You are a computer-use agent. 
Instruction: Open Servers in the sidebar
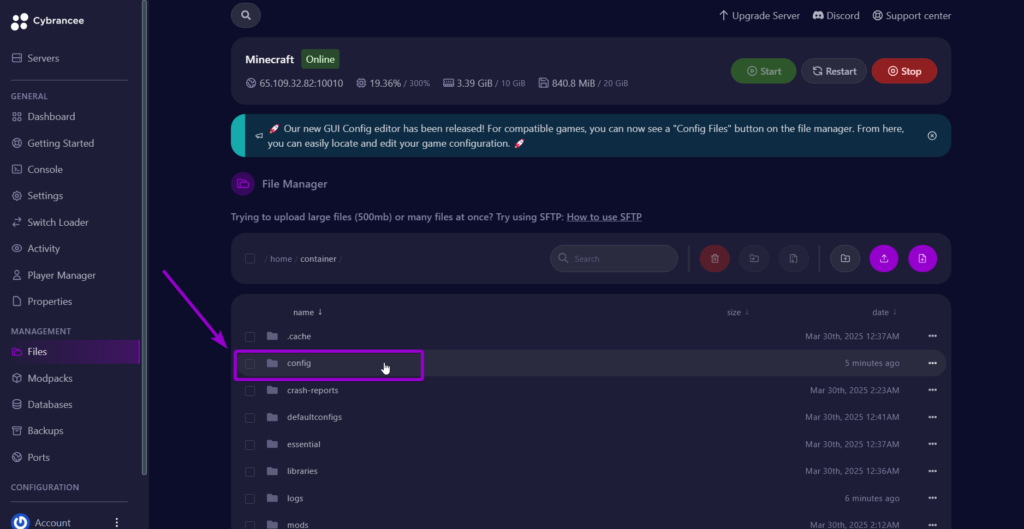(35, 58)
